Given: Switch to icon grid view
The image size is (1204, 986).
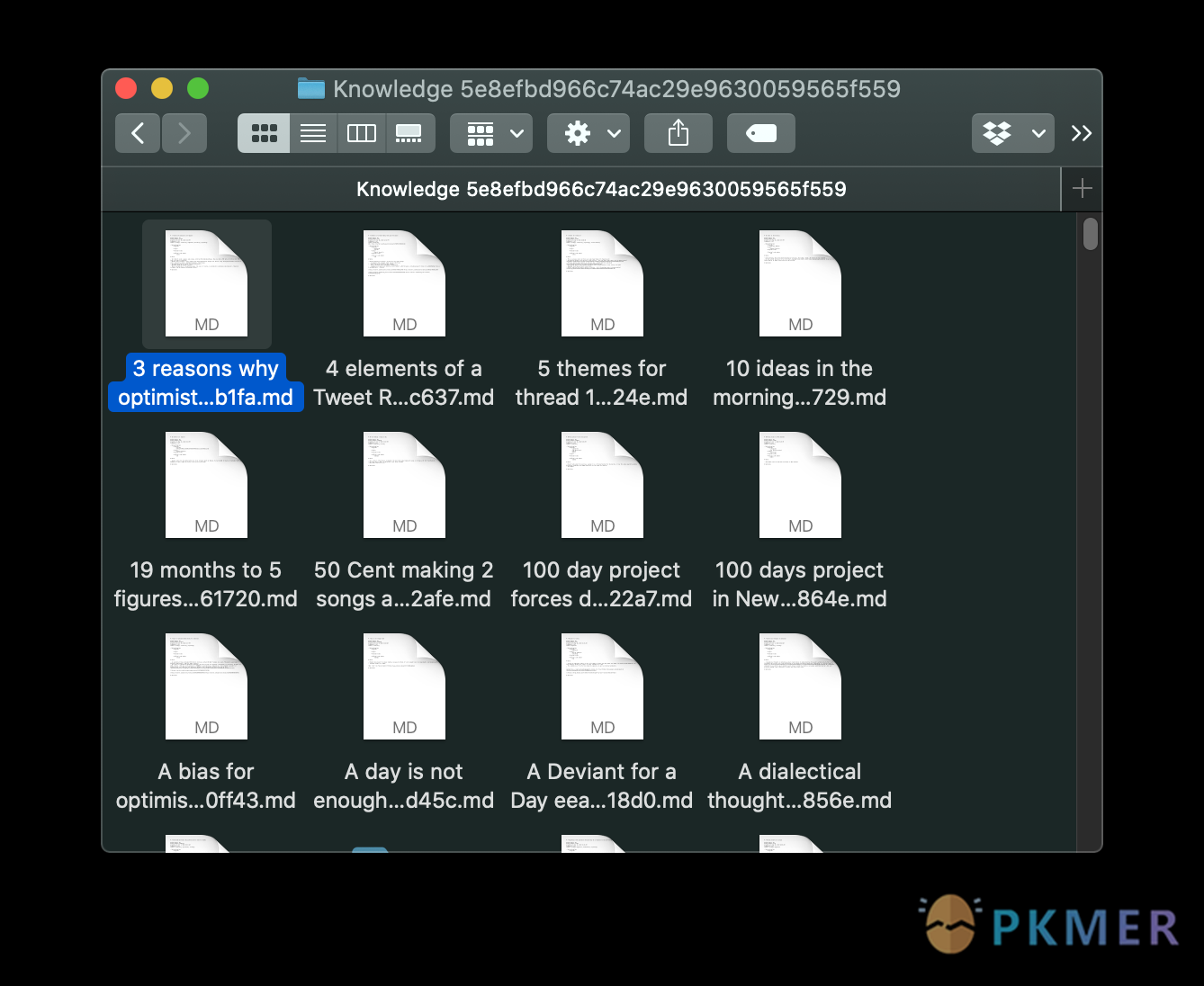Looking at the screenshot, I should coord(264,133).
